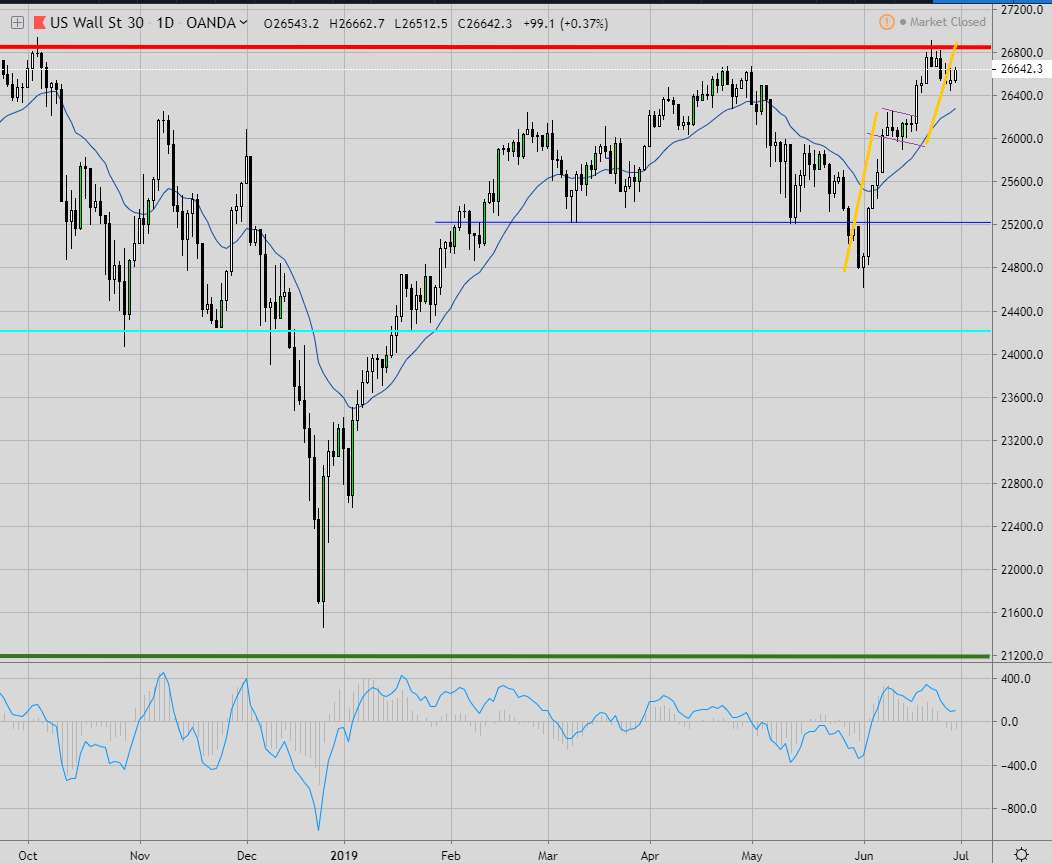Screen dimensions: 1052x863
Task: Click the Jul label on the time axis
Action: click(x=961, y=856)
